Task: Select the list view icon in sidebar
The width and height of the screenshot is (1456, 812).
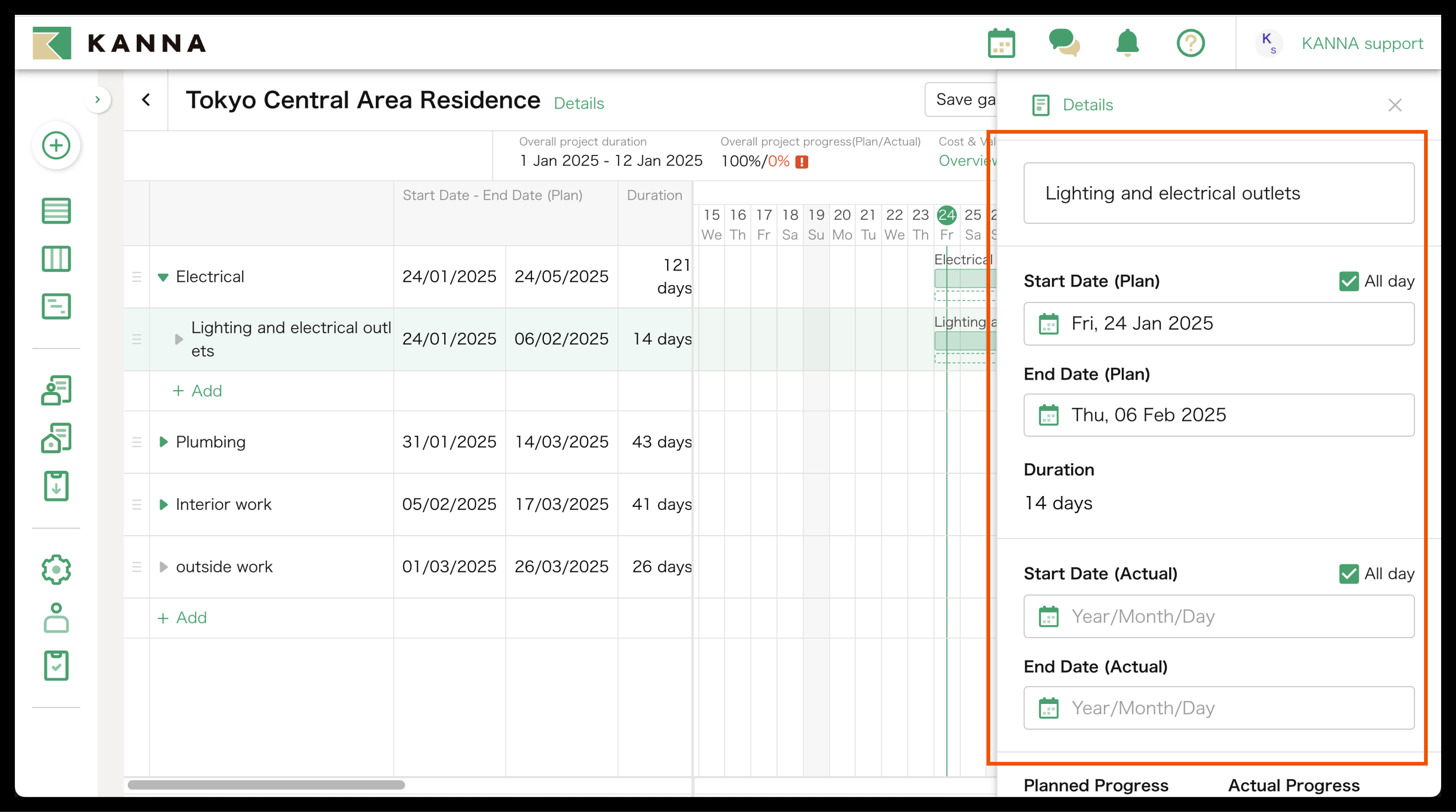Action: click(x=56, y=210)
